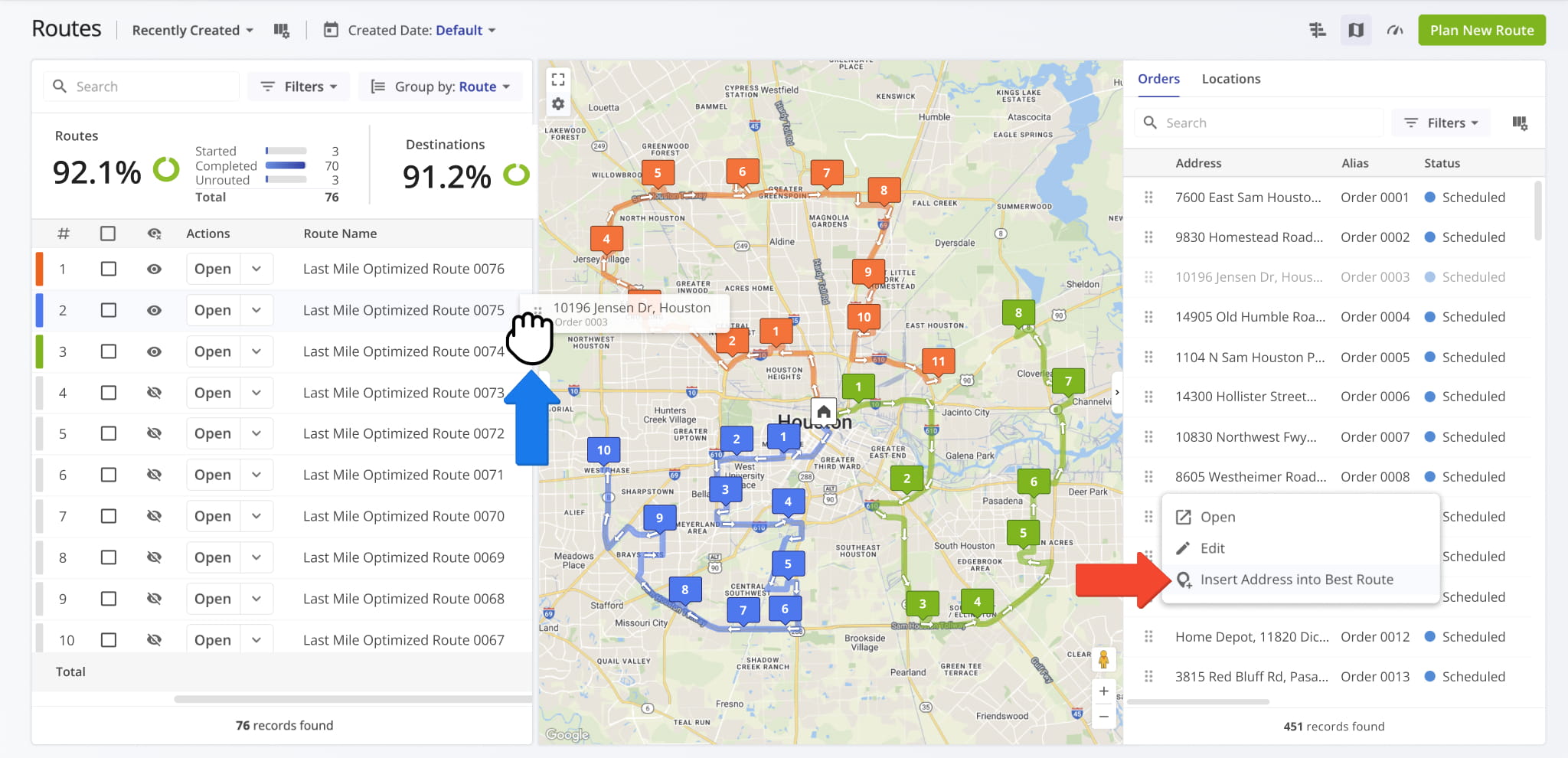Switch to timeline view in top toolbar
The width and height of the screenshot is (1568, 758).
coord(1318,30)
